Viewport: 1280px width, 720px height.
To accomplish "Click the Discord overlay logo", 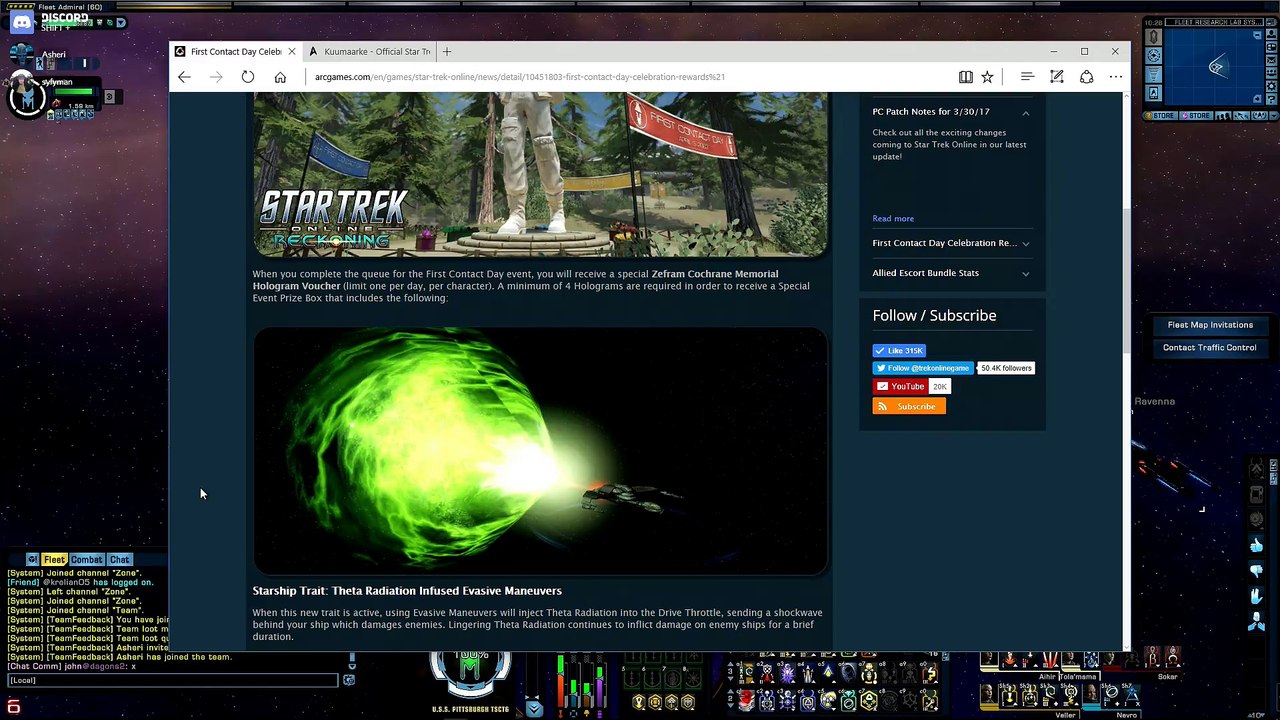I will point(22,22).
